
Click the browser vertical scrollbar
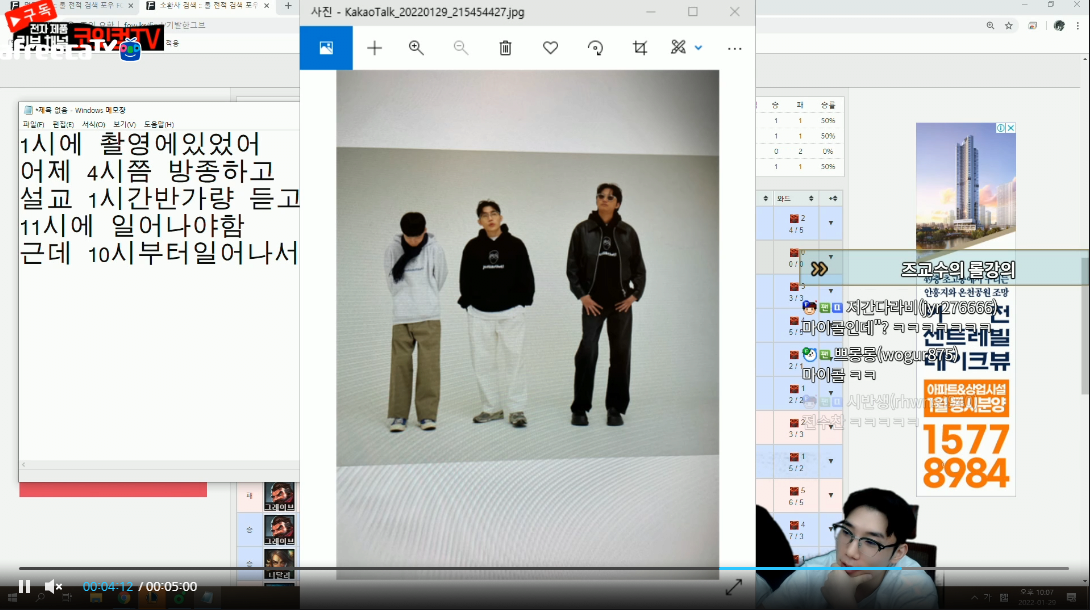[1085, 326]
